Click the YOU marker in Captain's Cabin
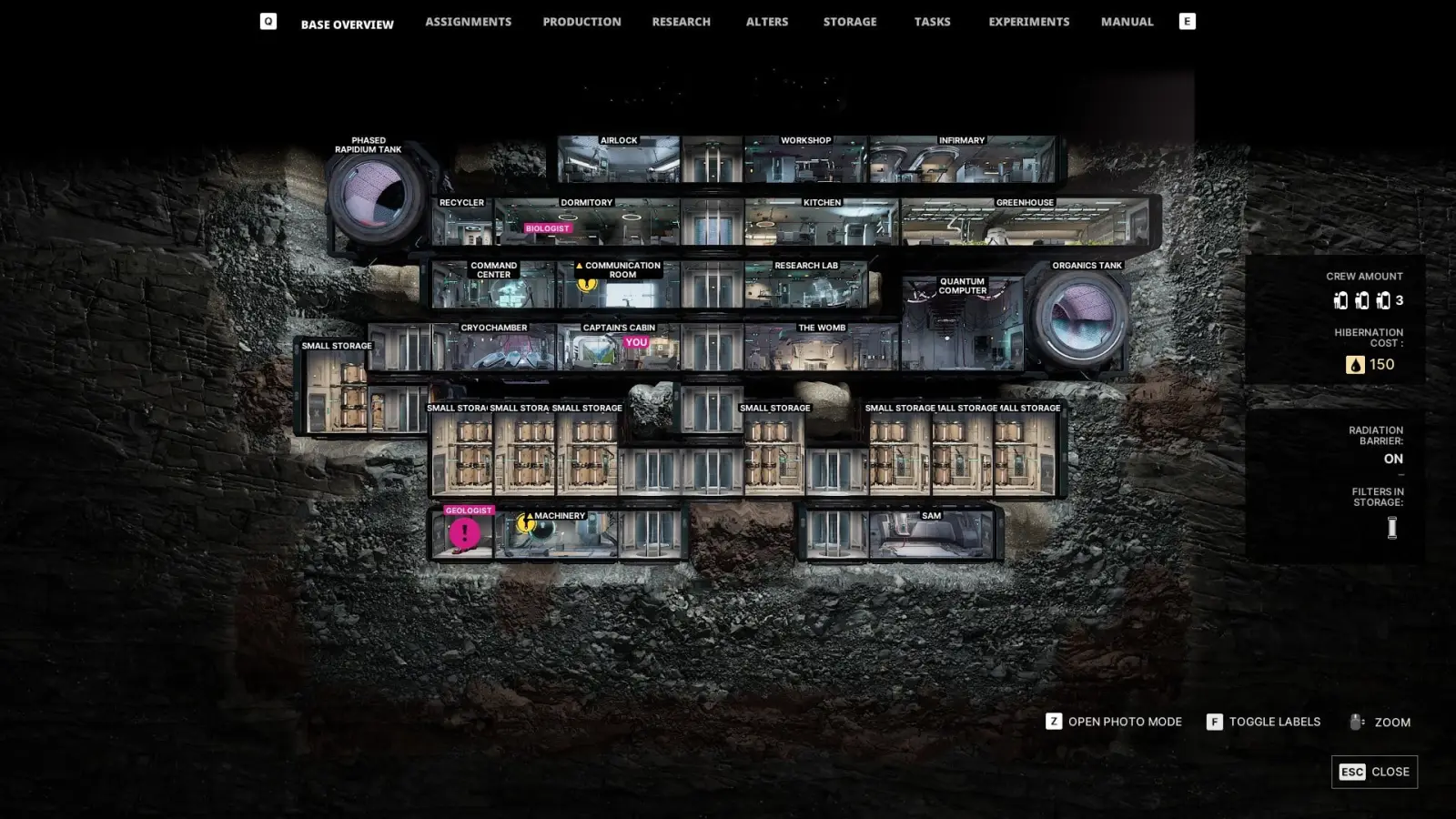Screen dimensions: 1456x819 (636, 342)
